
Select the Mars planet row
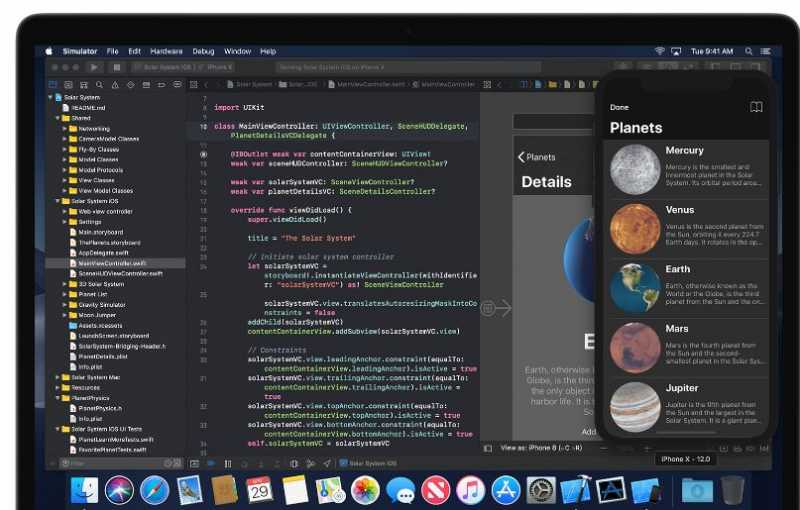coord(686,348)
